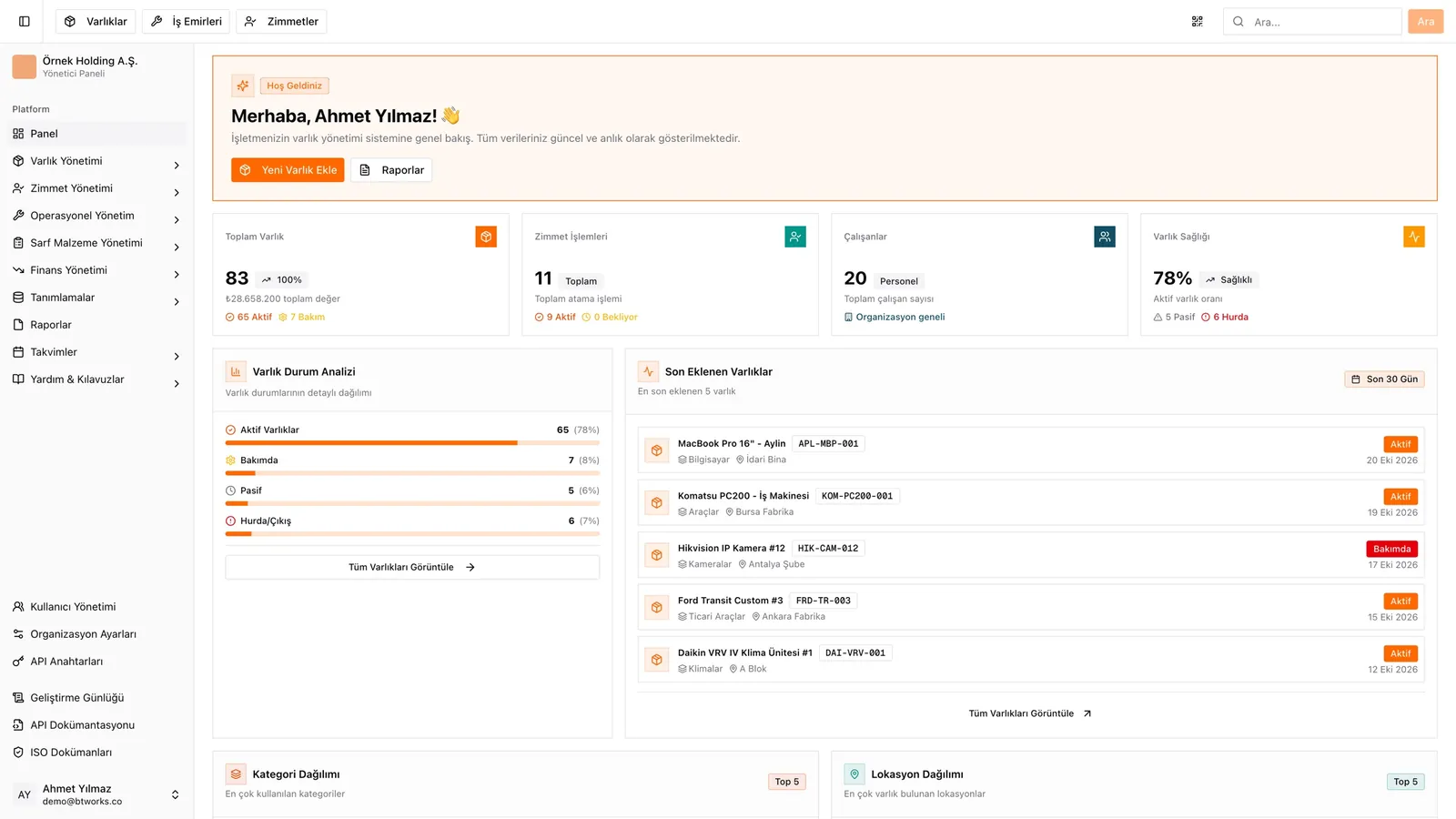Open Kullanıcı Yönetimi in sidebar
The height and width of the screenshot is (819, 1456).
pos(97,607)
